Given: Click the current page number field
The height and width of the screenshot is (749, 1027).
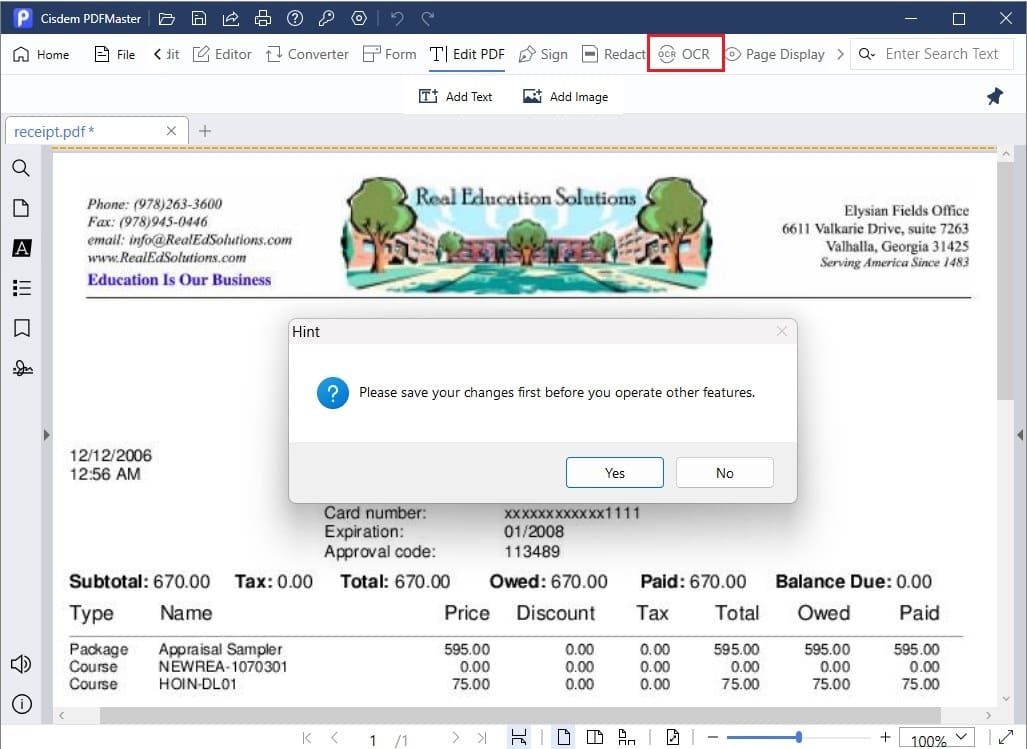Looking at the screenshot, I should coord(372,740).
